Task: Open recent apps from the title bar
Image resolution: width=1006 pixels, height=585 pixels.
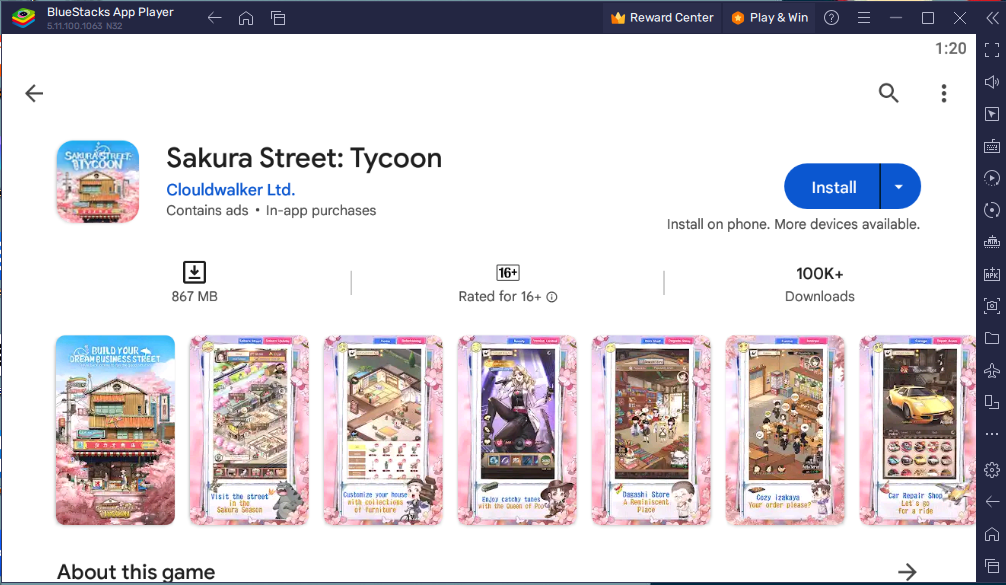Action: [x=278, y=18]
